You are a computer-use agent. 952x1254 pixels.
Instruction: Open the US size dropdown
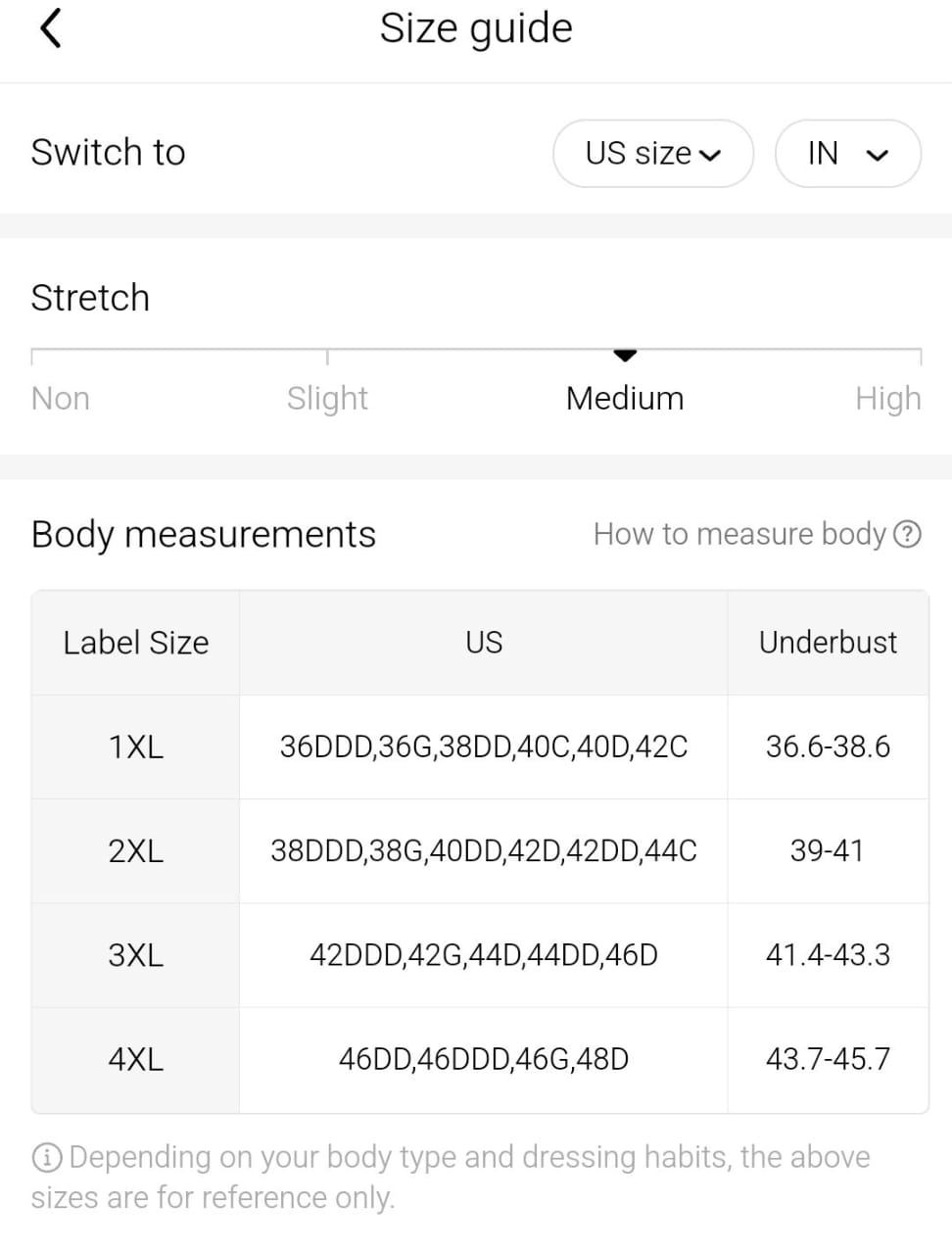(652, 153)
